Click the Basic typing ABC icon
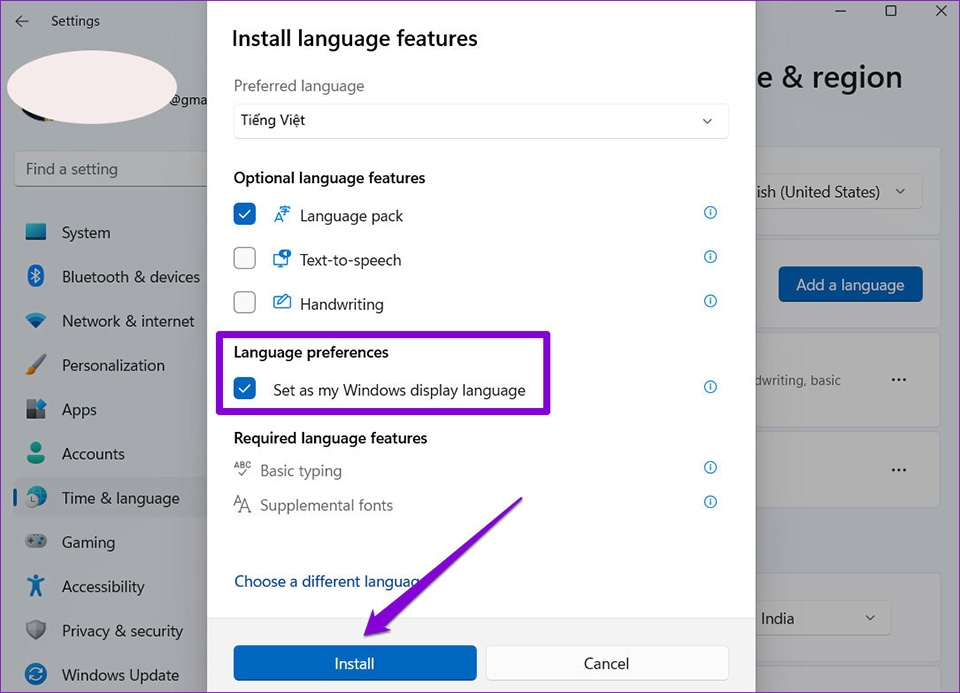 pos(242,469)
